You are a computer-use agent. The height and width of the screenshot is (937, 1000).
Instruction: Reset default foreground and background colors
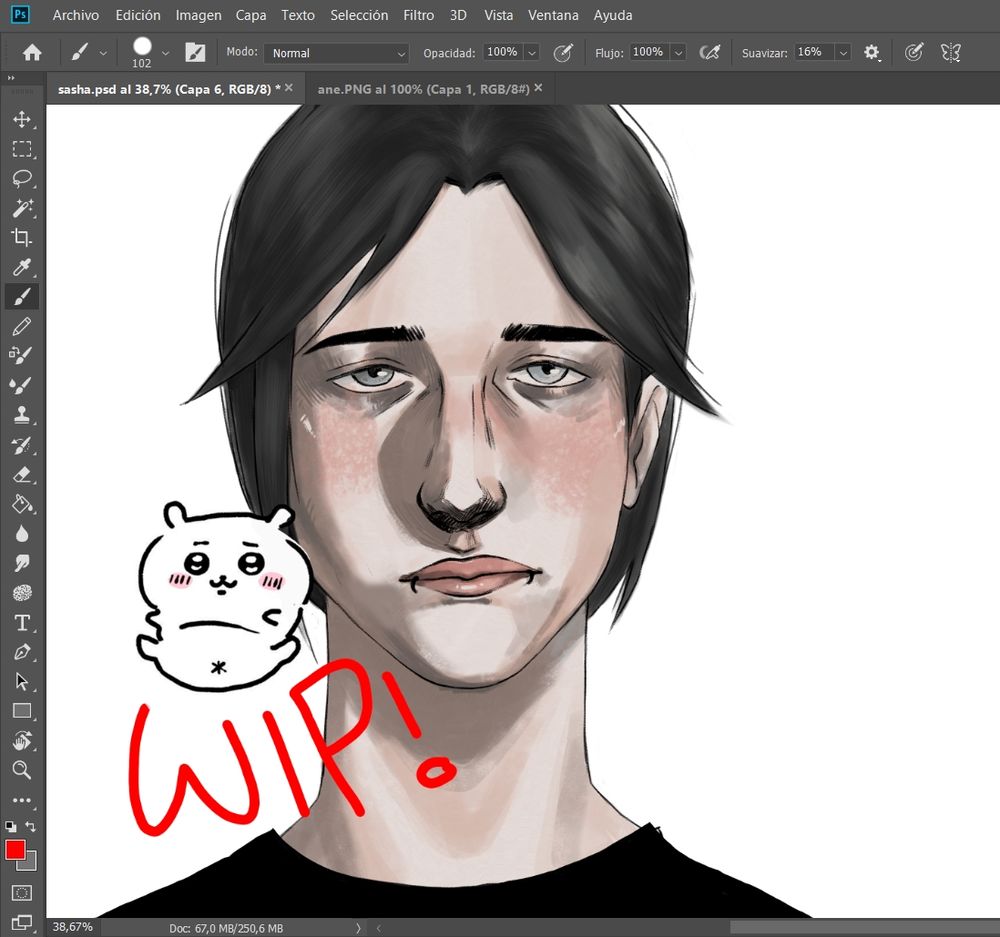coord(11,827)
